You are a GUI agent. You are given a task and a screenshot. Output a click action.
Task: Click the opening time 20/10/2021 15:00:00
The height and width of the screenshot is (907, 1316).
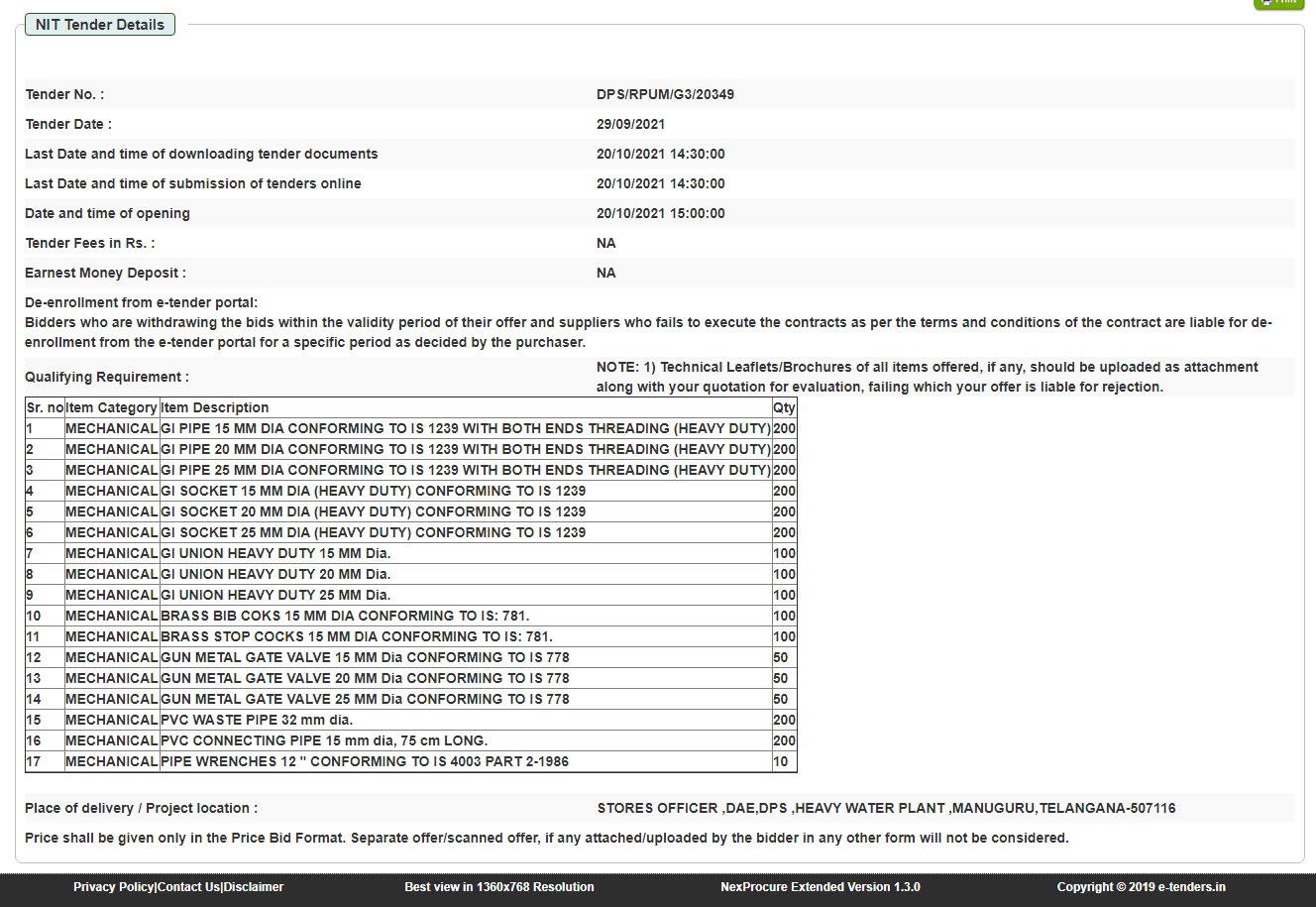coord(661,213)
